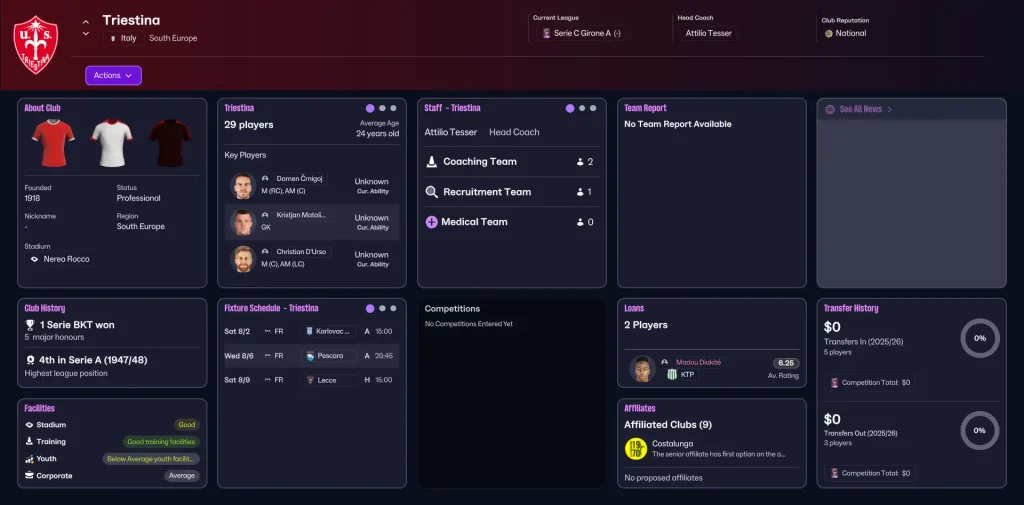Click the Lecce club crest icon

pos(310,380)
